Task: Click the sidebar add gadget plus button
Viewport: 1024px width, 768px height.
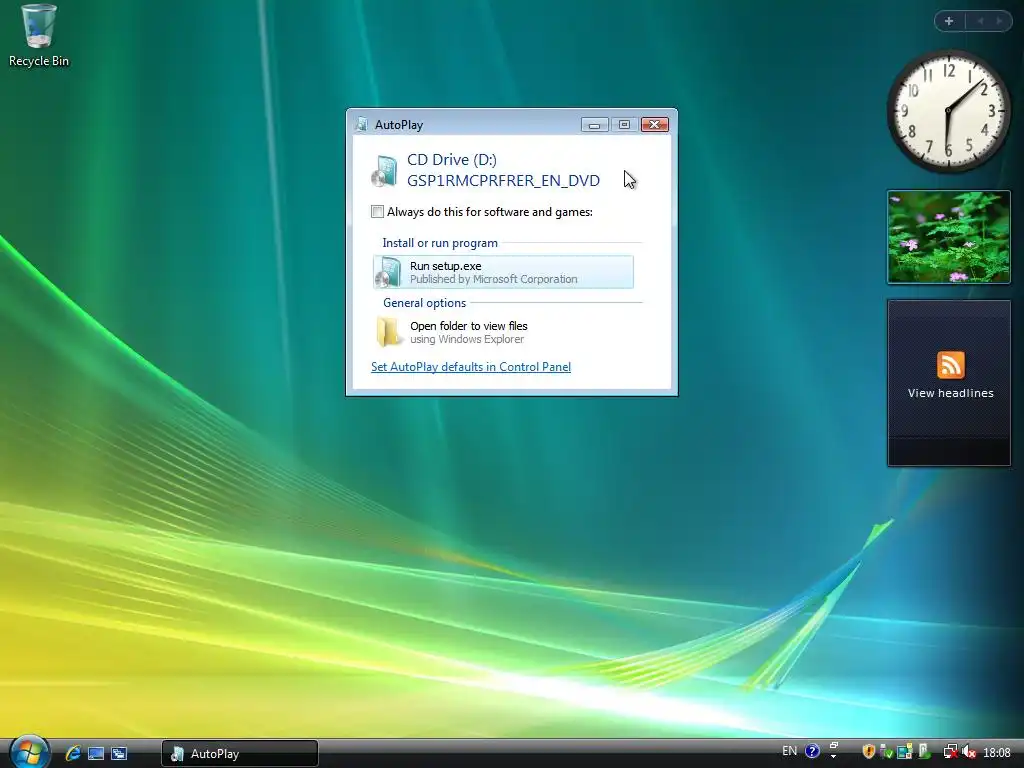Action: click(949, 21)
